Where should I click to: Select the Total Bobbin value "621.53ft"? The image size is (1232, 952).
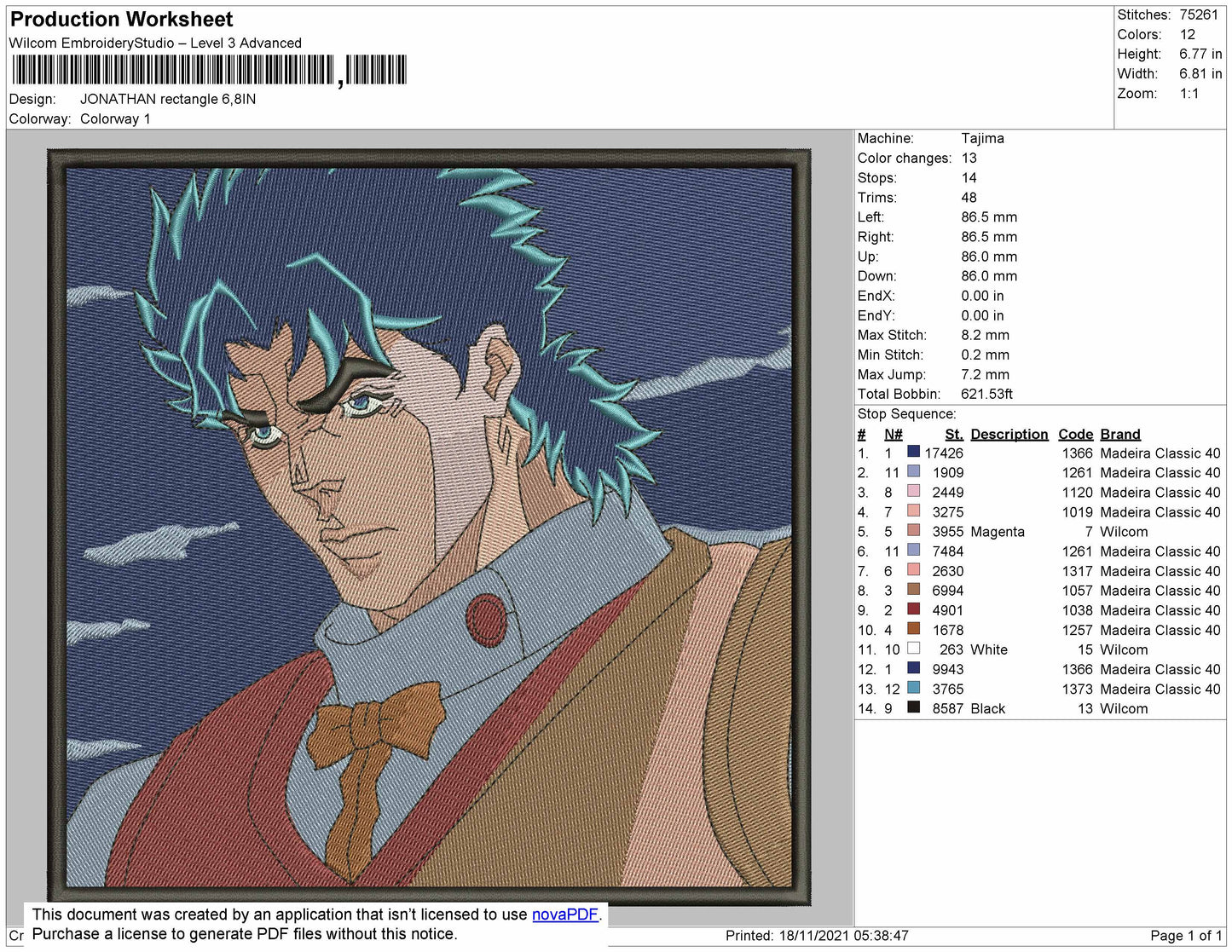(x=986, y=394)
